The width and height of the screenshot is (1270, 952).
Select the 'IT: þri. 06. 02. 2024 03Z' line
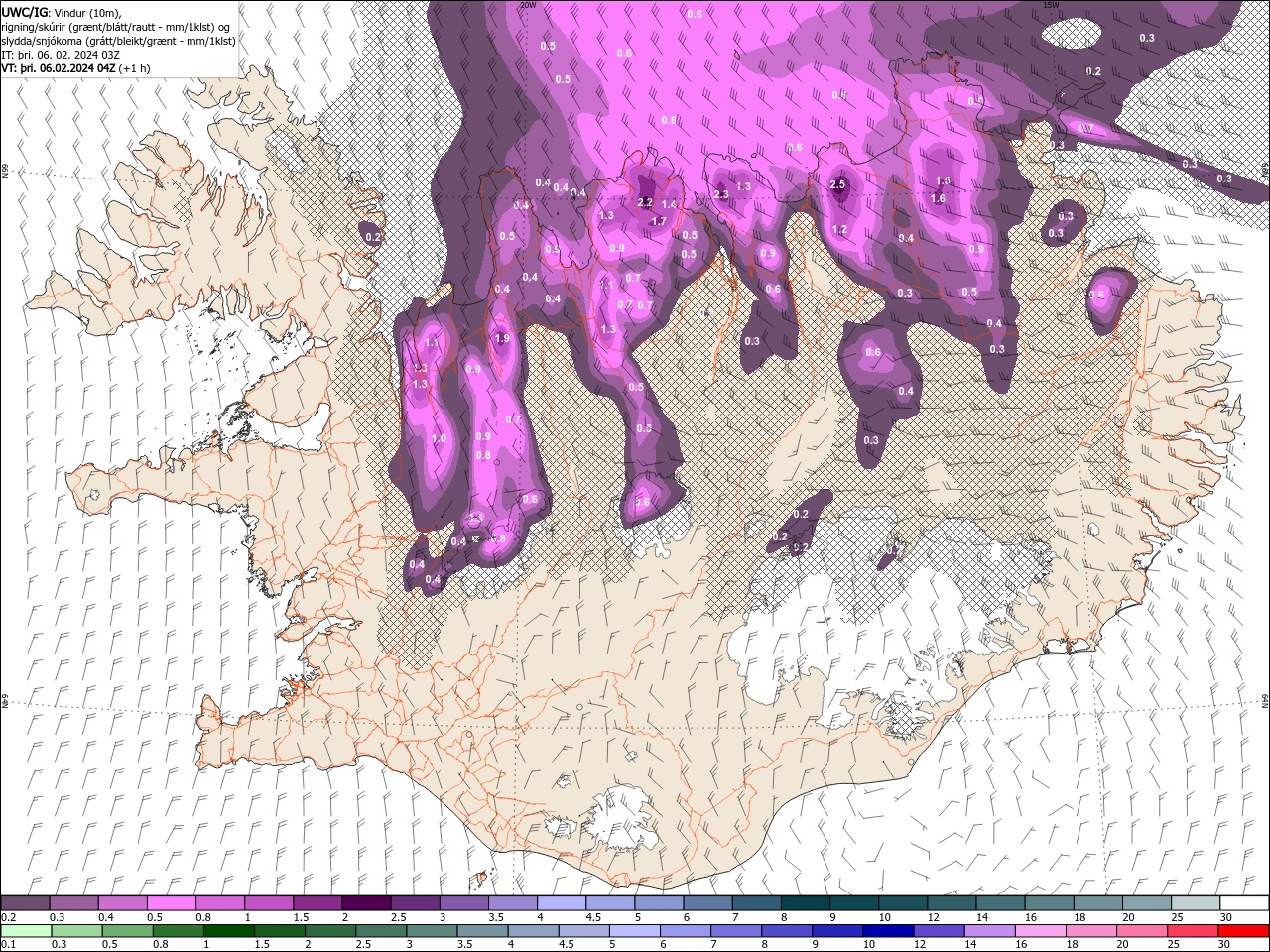(62, 55)
